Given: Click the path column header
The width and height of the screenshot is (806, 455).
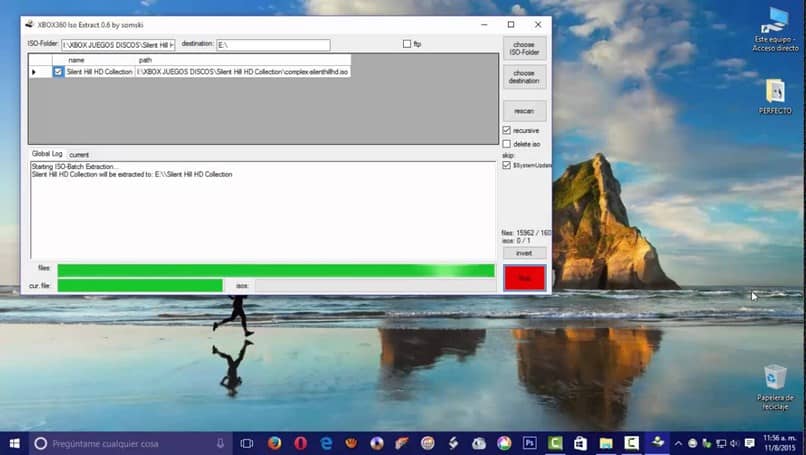Looking at the screenshot, I should tap(243, 60).
